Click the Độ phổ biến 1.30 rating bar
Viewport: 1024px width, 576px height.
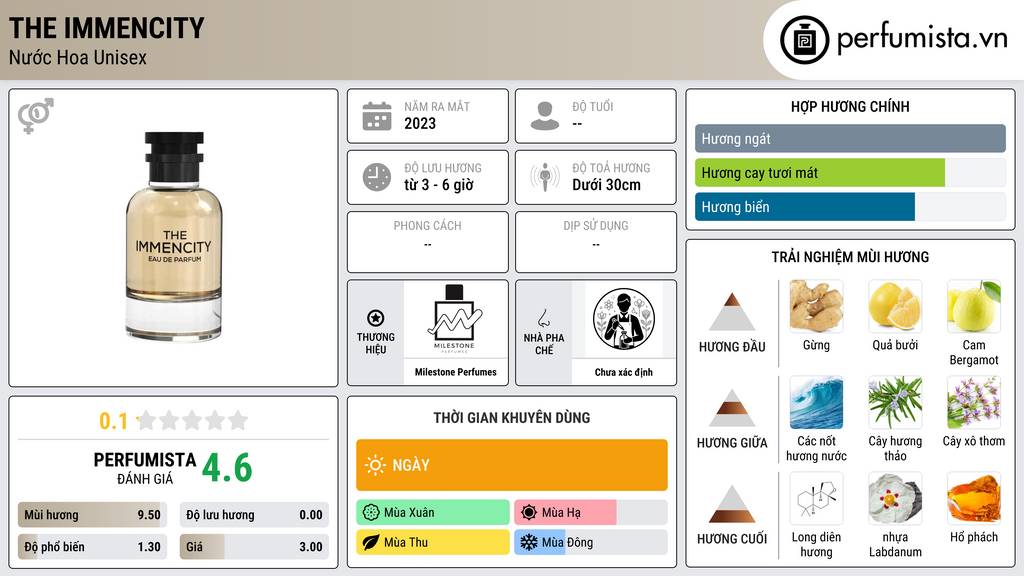[x=92, y=547]
